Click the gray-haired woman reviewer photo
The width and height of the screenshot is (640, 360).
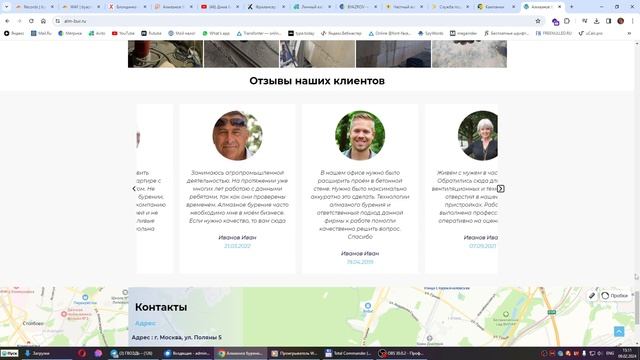478,135
